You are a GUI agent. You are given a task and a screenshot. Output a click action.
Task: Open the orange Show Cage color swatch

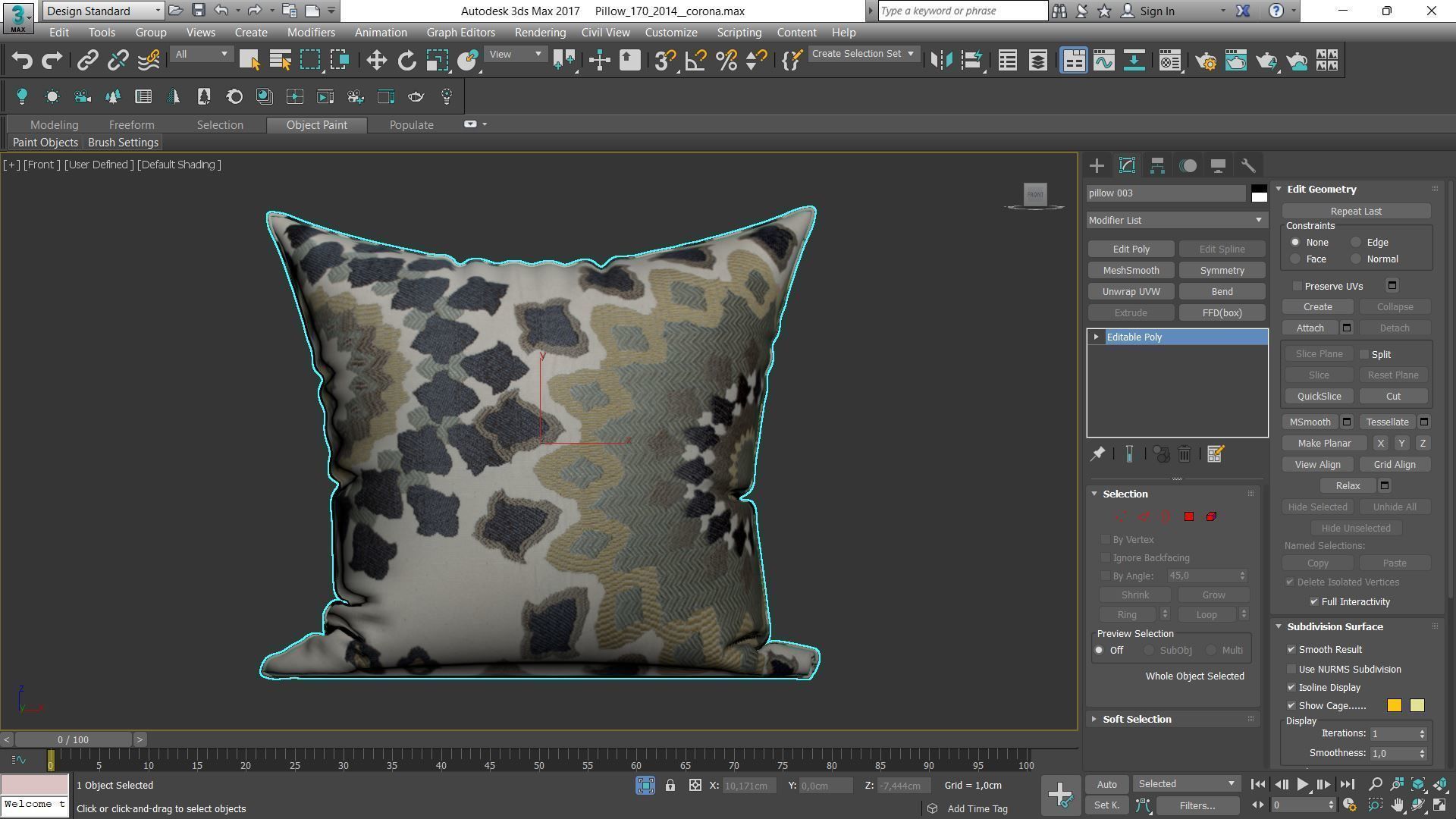click(x=1394, y=706)
